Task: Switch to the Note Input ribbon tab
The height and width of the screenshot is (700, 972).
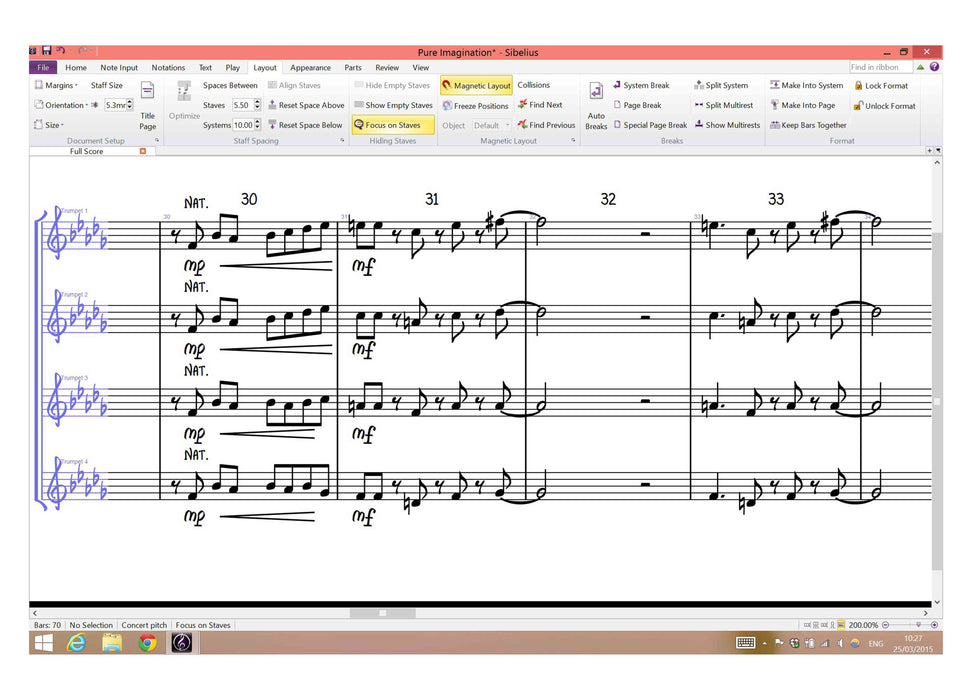Action: [118, 67]
